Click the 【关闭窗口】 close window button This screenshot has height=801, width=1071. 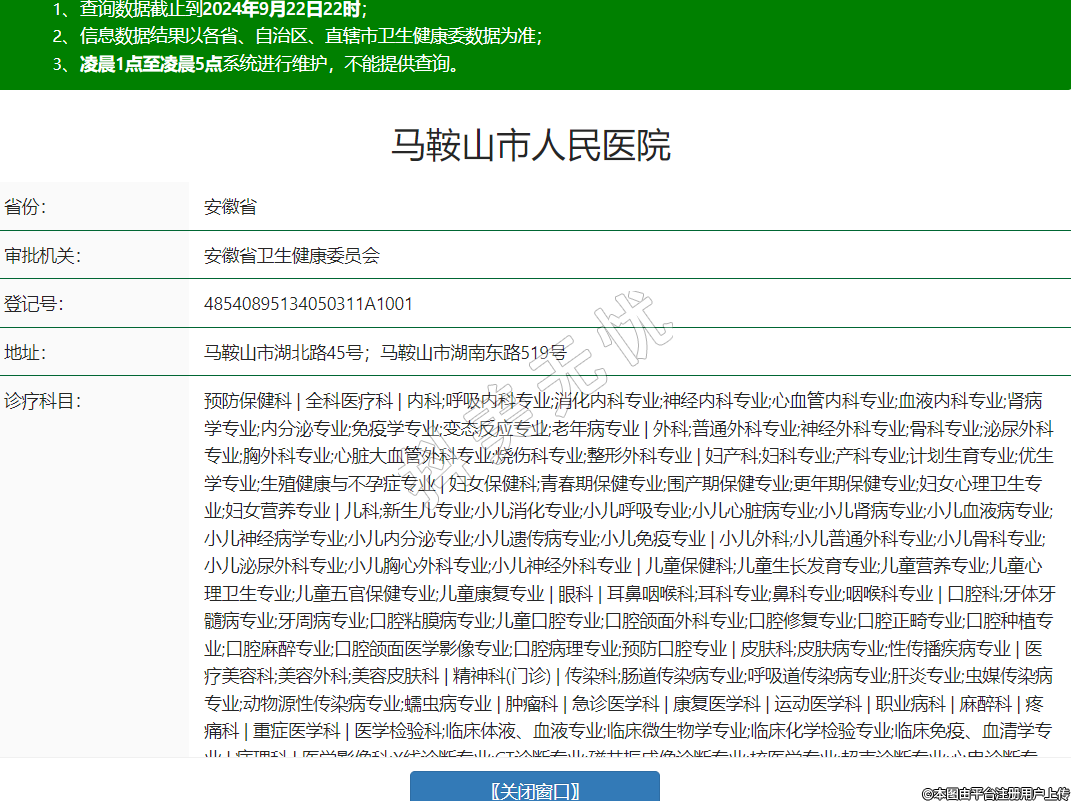click(535, 791)
